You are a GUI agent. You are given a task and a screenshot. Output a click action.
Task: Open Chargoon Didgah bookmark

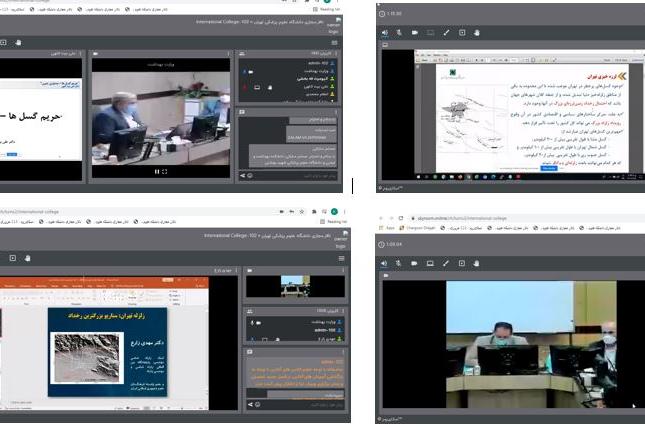pyautogui.click(x=417, y=227)
